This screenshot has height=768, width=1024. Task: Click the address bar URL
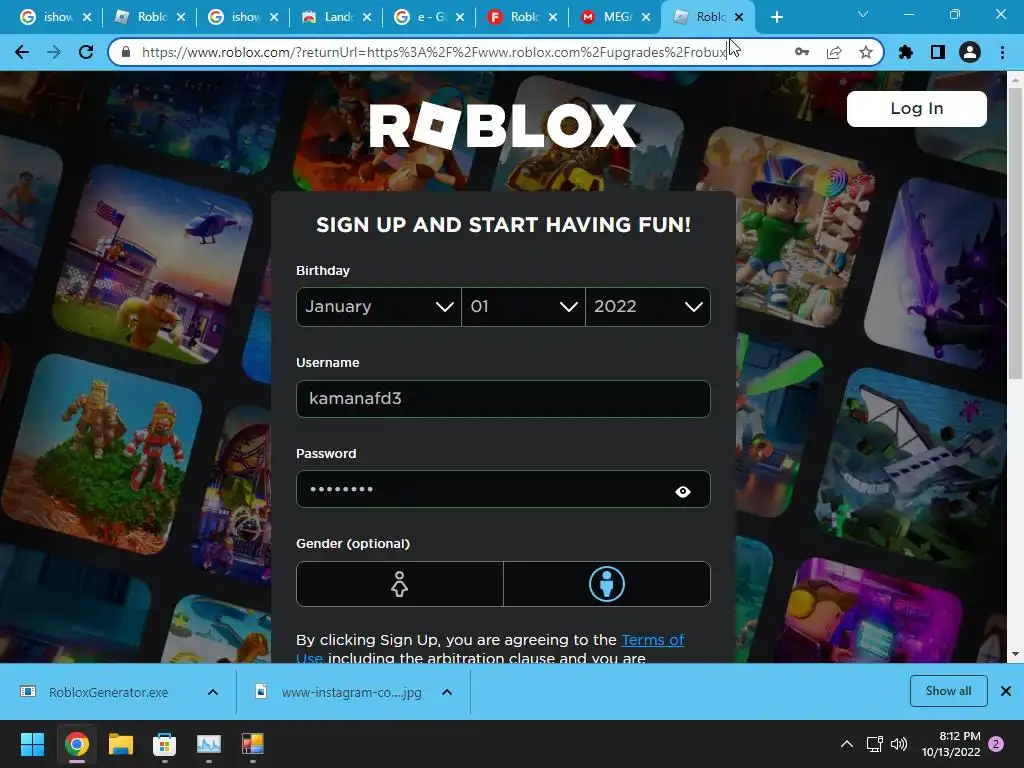[x=434, y=52]
